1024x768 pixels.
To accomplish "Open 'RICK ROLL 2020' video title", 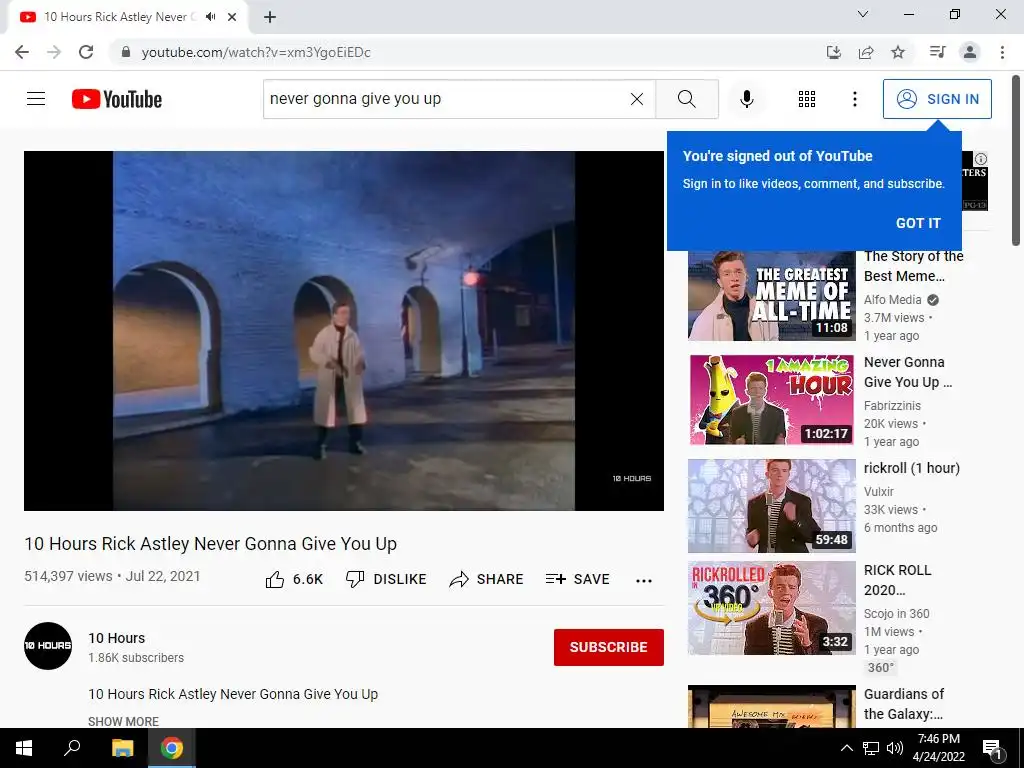I will [x=897, y=580].
